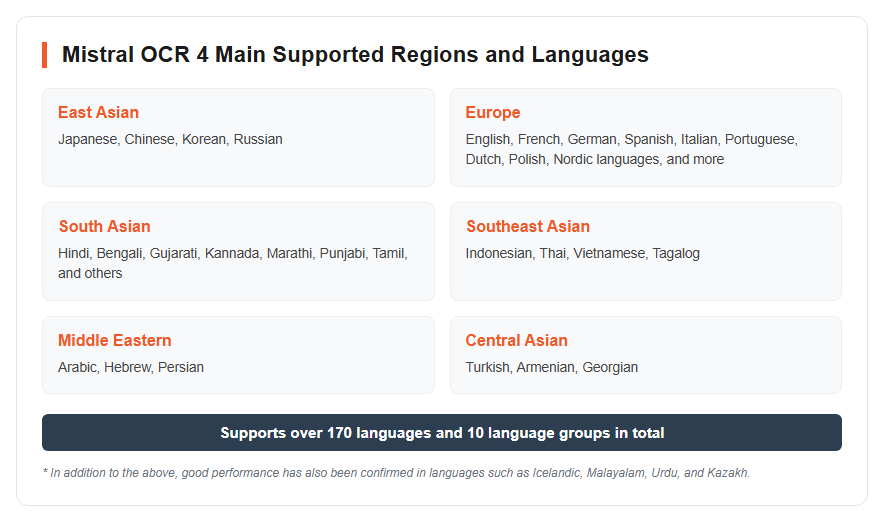The width and height of the screenshot is (884, 522).
Task: Open the Middle Eastern heading
Action: (x=114, y=340)
